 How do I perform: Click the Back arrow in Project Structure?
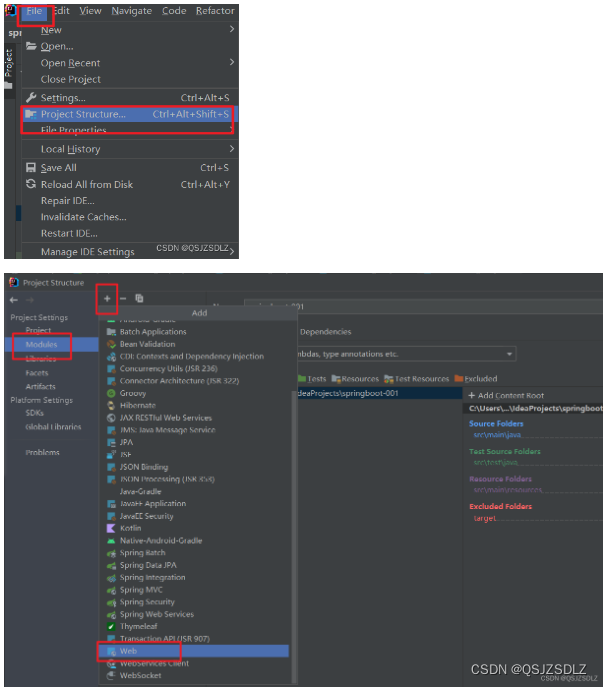[x=14, y=300]
